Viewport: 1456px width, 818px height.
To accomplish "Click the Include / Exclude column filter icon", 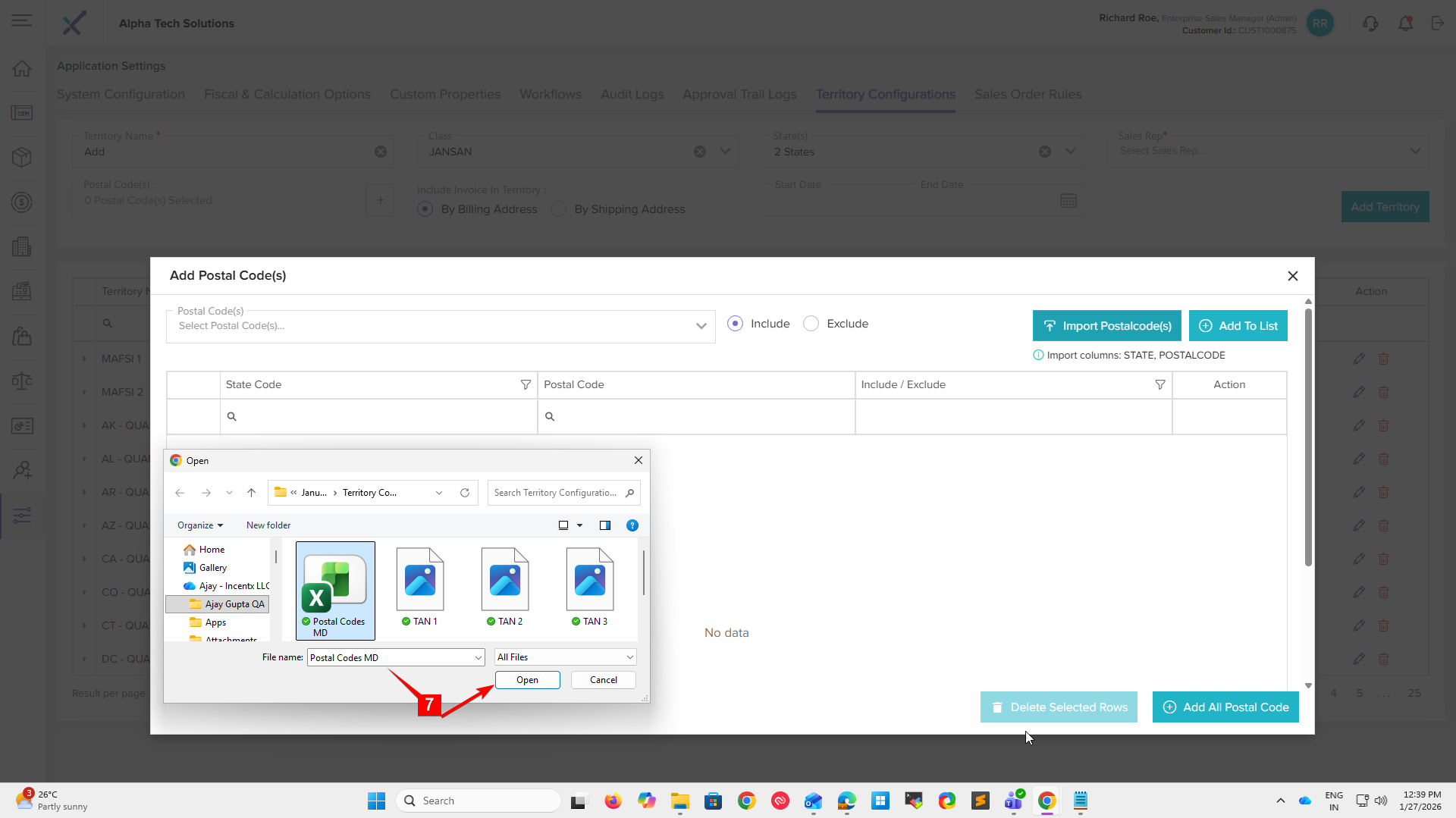I will (1159, 385).
